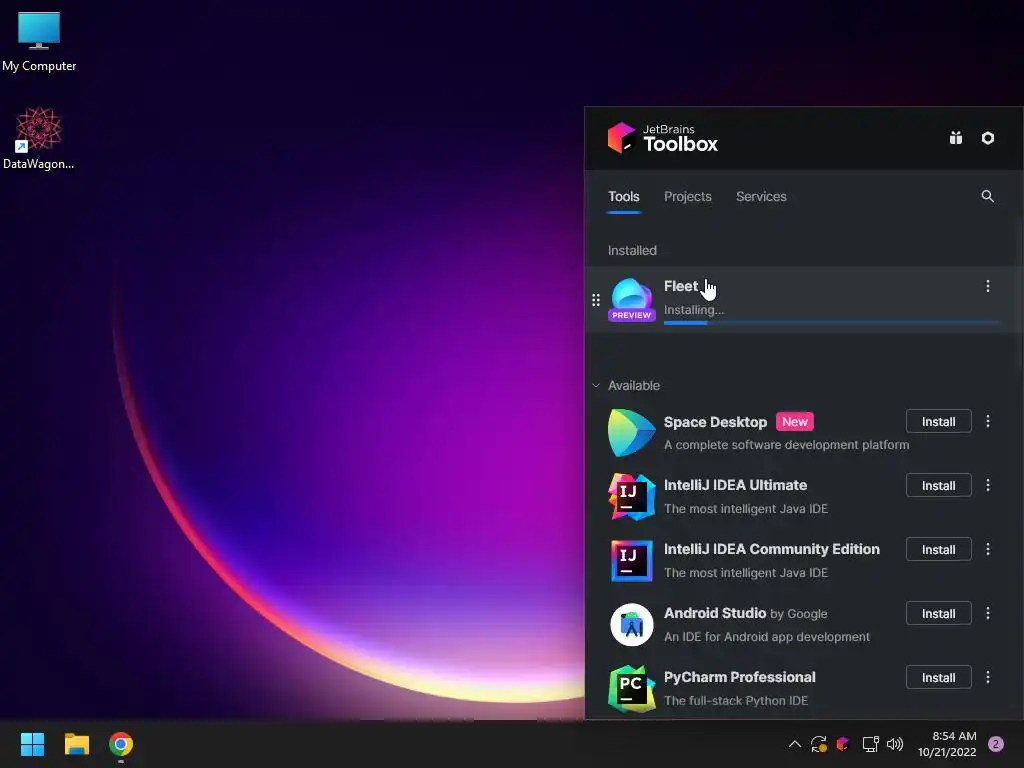Open the options menu for Android Studio

coord(987,613)
